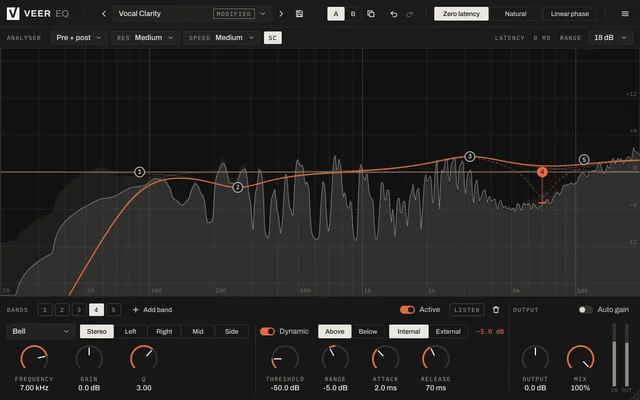Delete the band with the trash icon
Screen dimensions: 640x400
click(496, 310)
